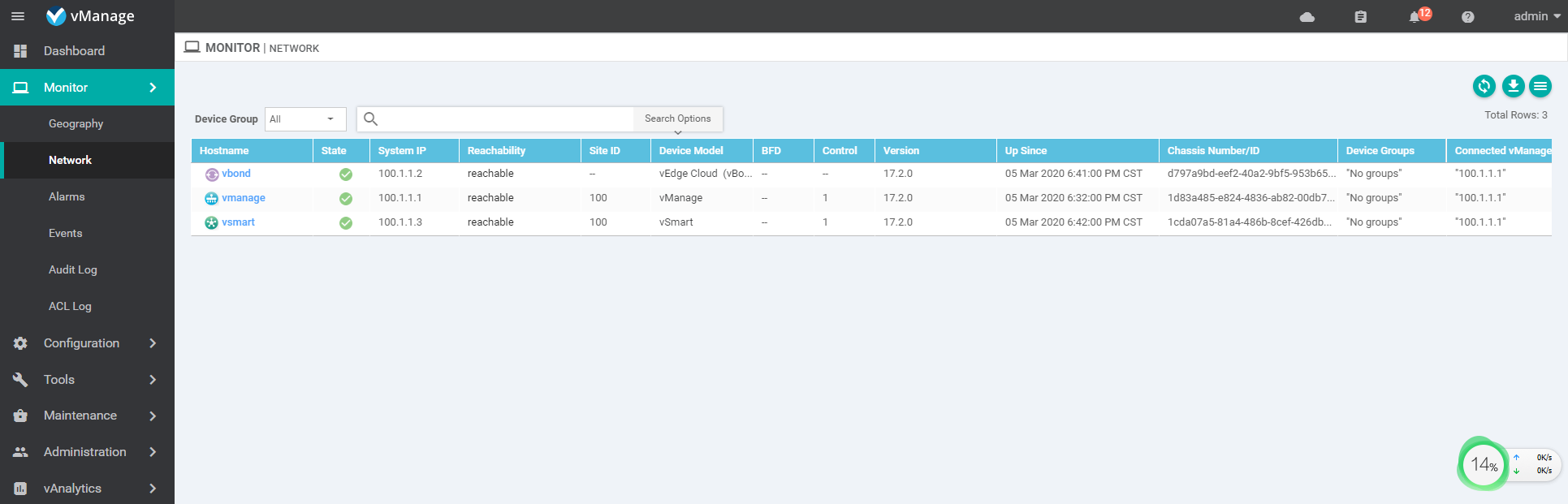This screenshot has height=504, width=1568.
Task: Open the hamburger menu icon
Action: pos(18,16)
